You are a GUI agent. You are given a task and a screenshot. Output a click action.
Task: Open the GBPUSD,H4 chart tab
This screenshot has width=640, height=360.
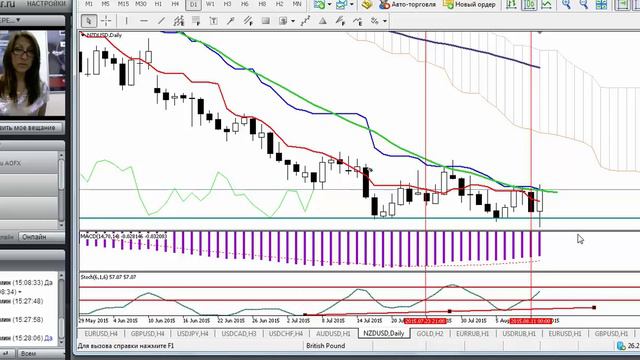(147, 333)
